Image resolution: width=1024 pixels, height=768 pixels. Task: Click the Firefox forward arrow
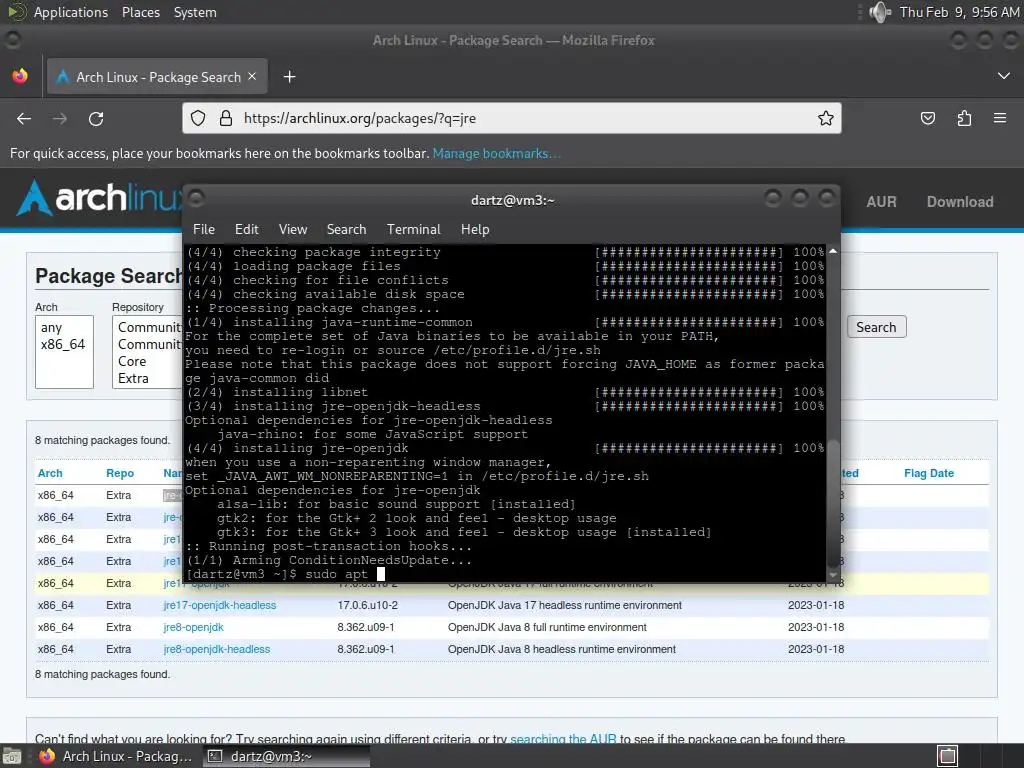pyautogui.click(x=60, y=119)
